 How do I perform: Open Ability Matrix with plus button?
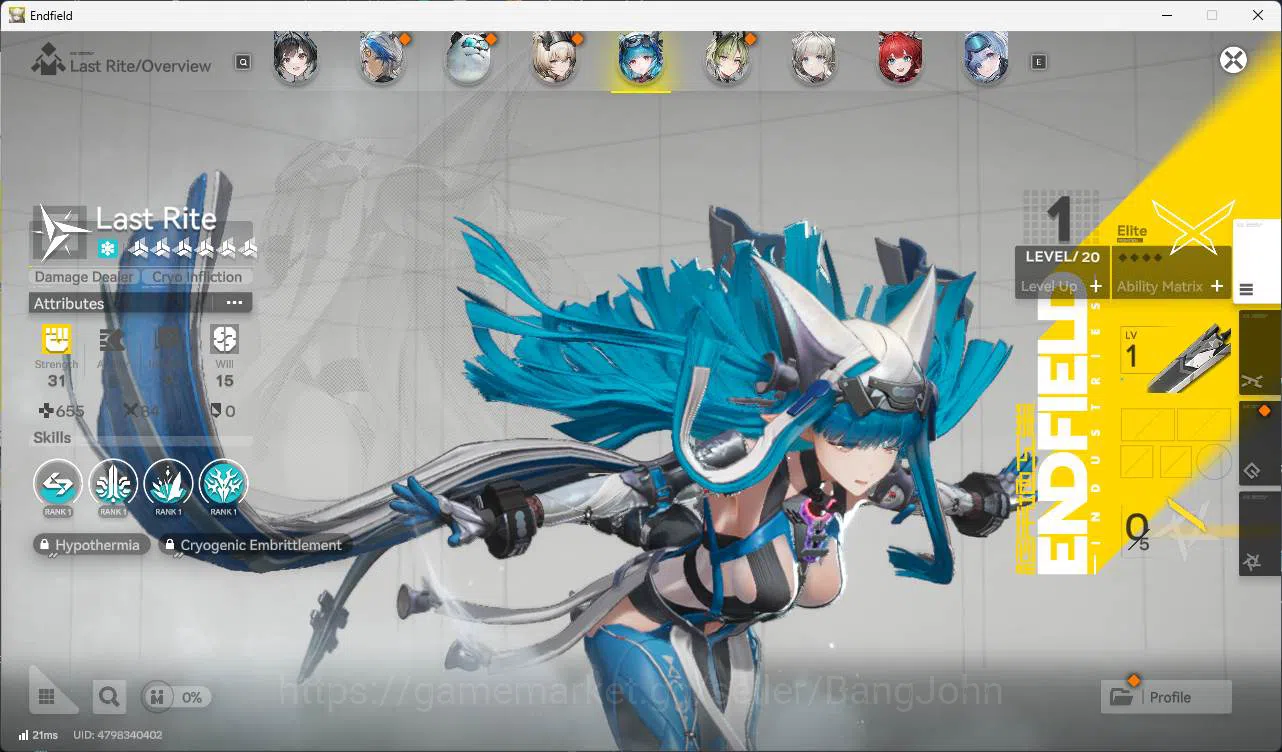[x=1217, y=286]
